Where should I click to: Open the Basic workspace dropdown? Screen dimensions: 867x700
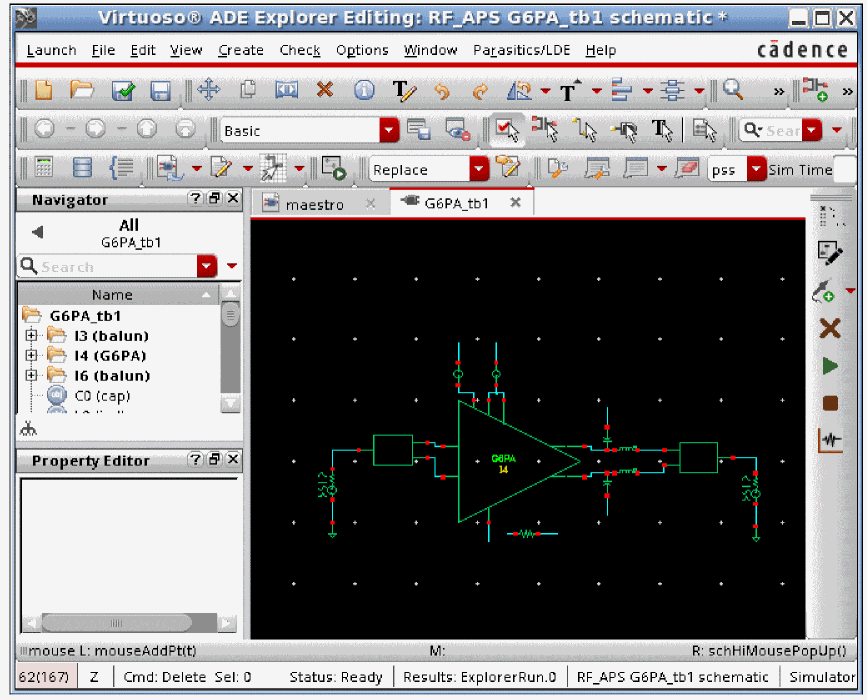click(388, 131)
